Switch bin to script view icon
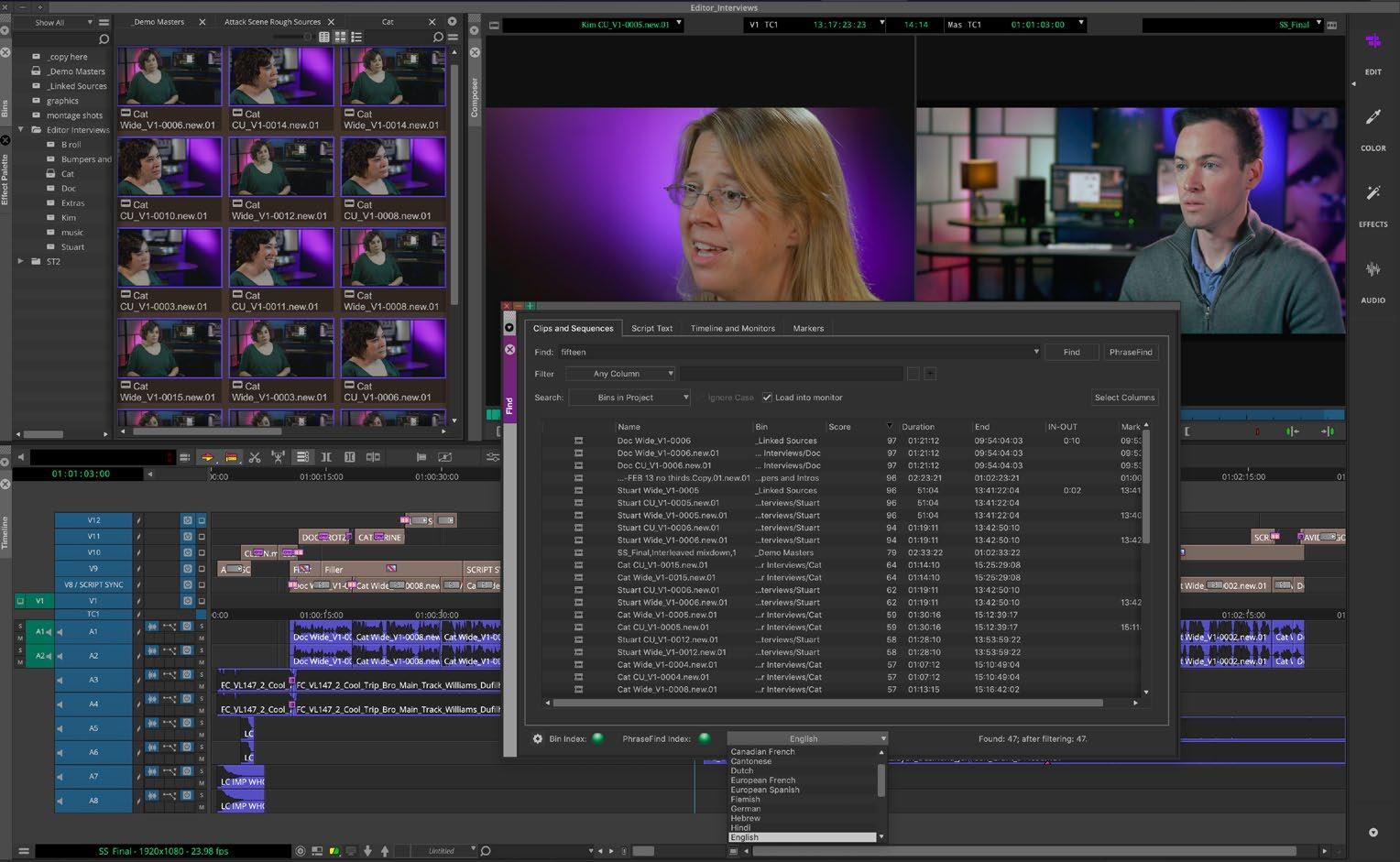The height and width of the screenshot is (862, 1400). (356, 38)
